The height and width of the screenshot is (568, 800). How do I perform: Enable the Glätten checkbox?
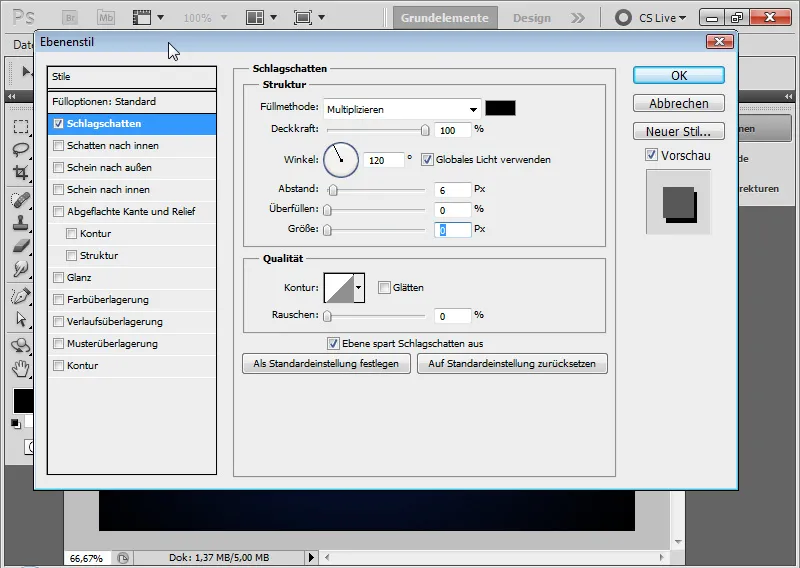click(384, 287)
